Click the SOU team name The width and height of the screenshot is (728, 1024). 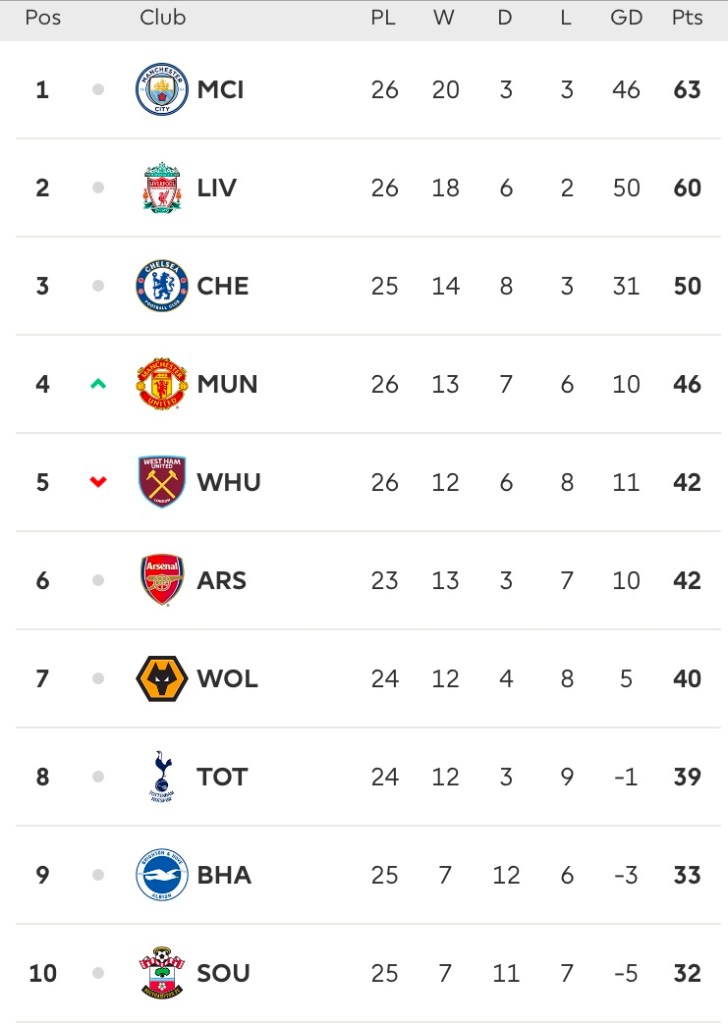click(x=223, y=973)
